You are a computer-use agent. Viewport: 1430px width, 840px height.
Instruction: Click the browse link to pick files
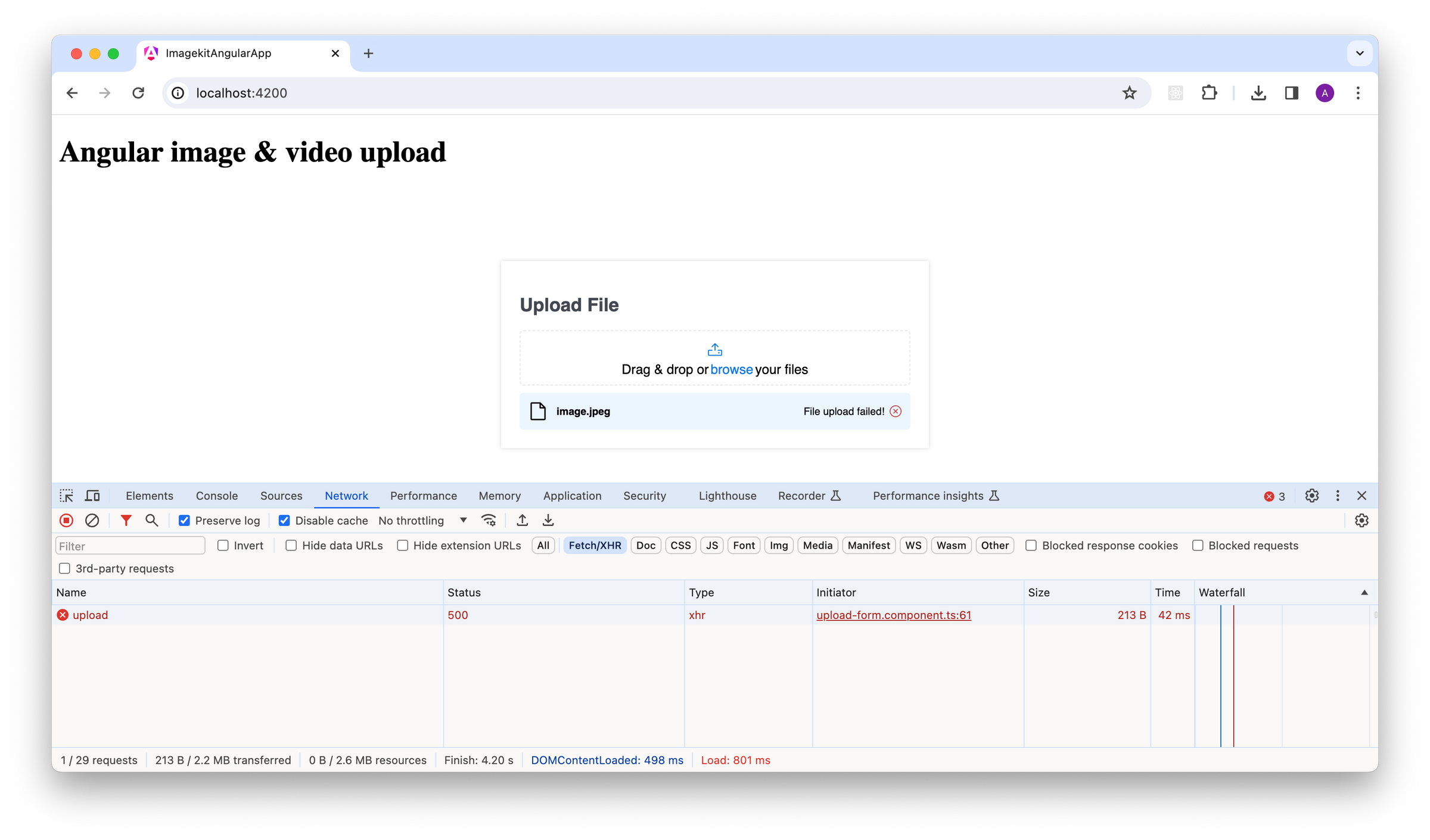(732, 369)
